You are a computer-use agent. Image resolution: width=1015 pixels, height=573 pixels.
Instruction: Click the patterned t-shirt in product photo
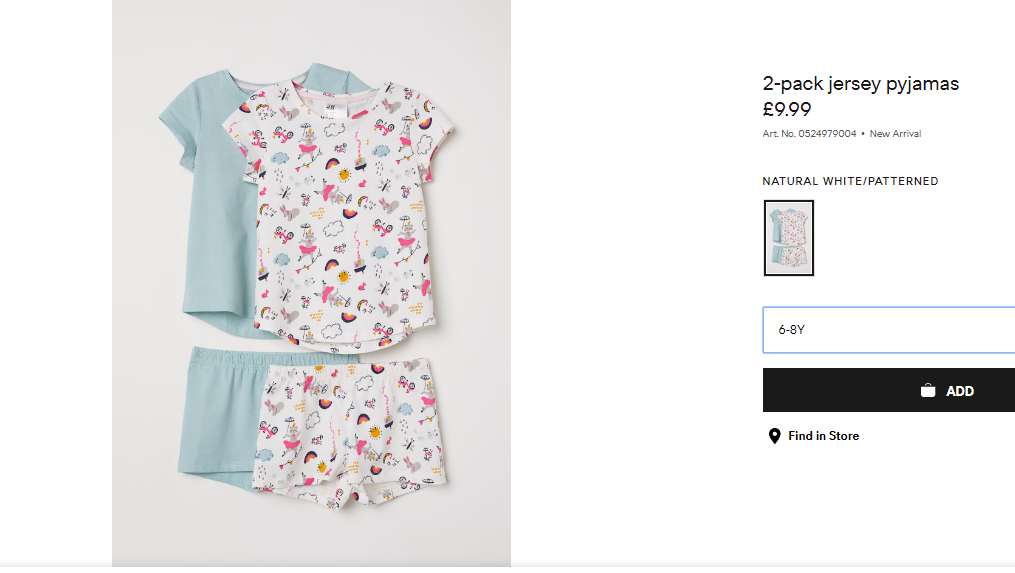coord(339,216)
